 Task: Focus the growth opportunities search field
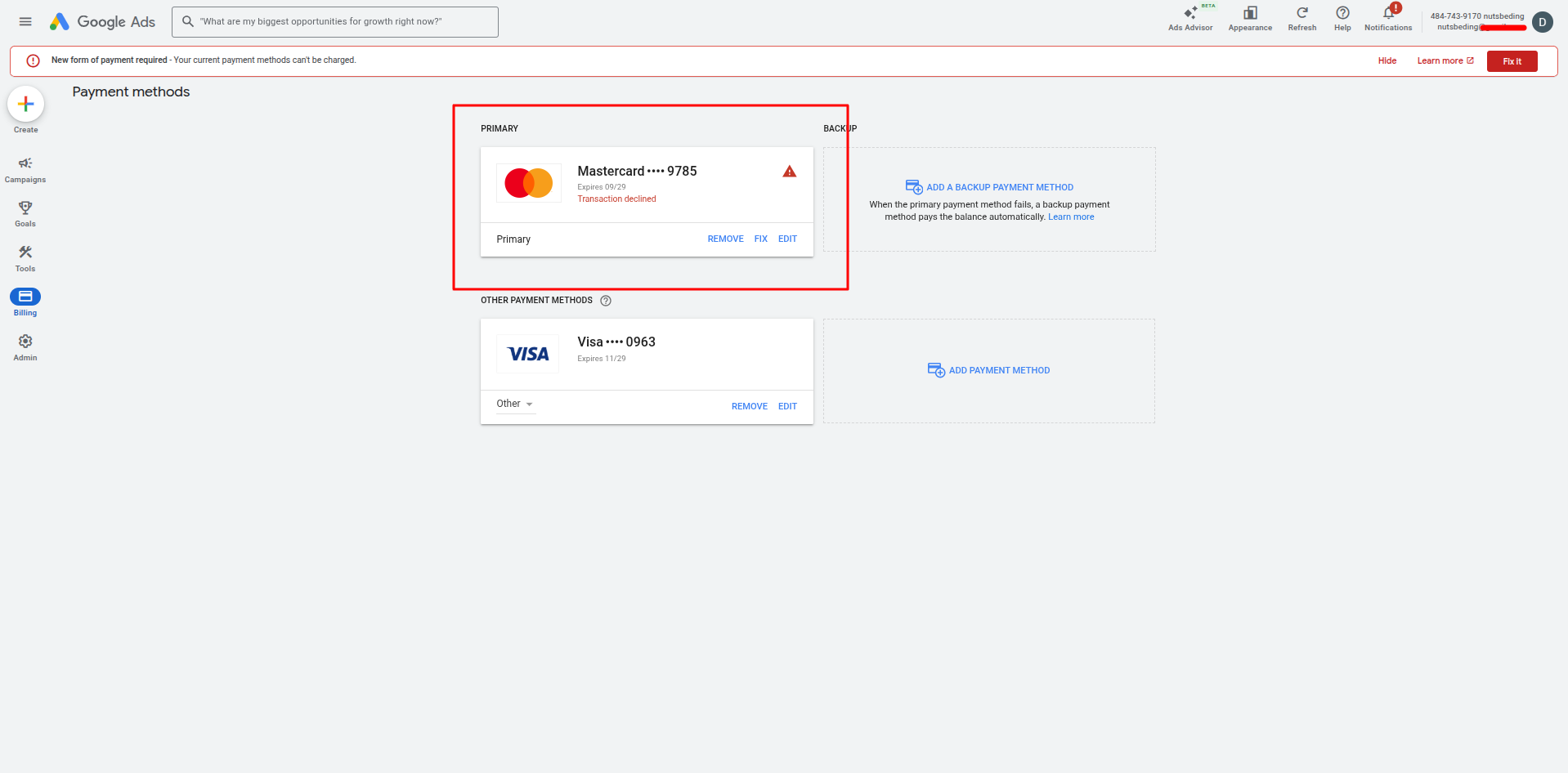coord(335,22)
